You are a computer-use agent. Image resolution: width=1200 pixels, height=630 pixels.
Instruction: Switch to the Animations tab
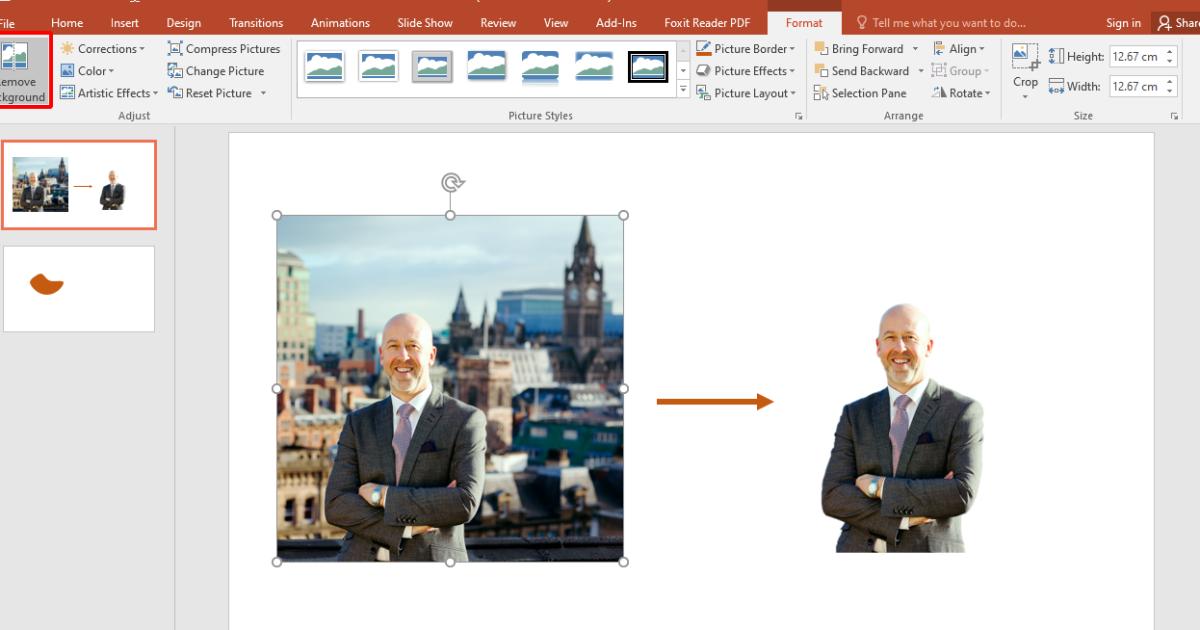[x=340, y=22]
